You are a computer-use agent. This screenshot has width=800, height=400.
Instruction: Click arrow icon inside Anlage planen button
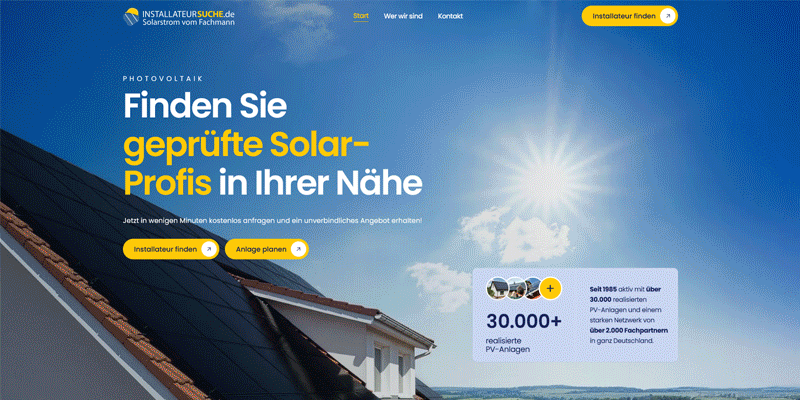tap(298, 249)
